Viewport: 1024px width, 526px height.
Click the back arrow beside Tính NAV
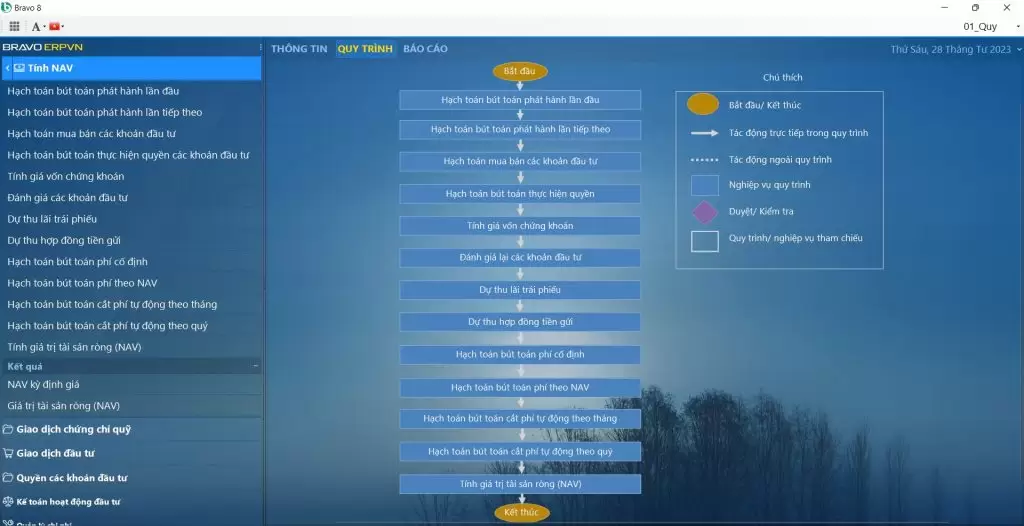coord(8,68)
